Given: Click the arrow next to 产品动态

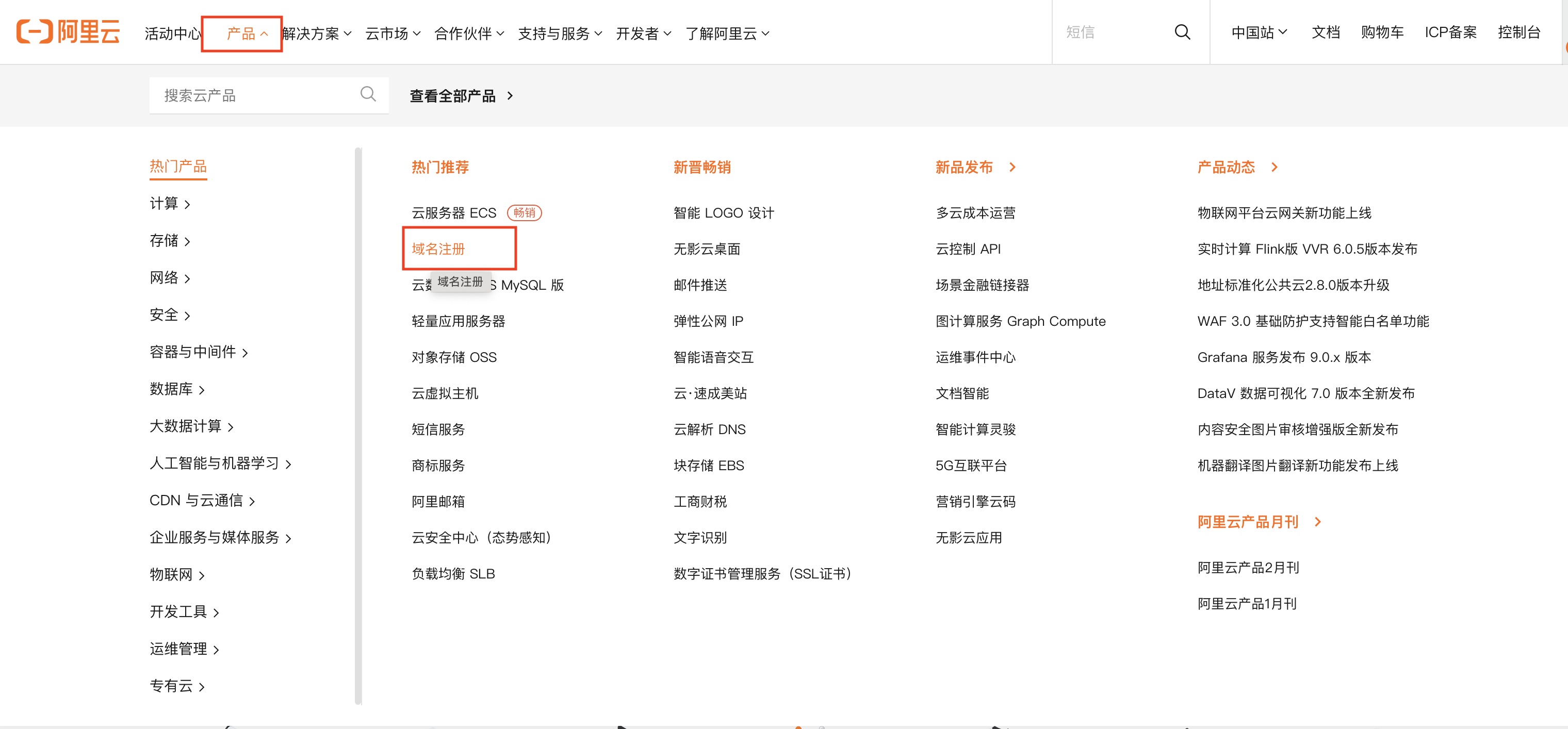Looking at the screenshot, I should (1275, 167).
